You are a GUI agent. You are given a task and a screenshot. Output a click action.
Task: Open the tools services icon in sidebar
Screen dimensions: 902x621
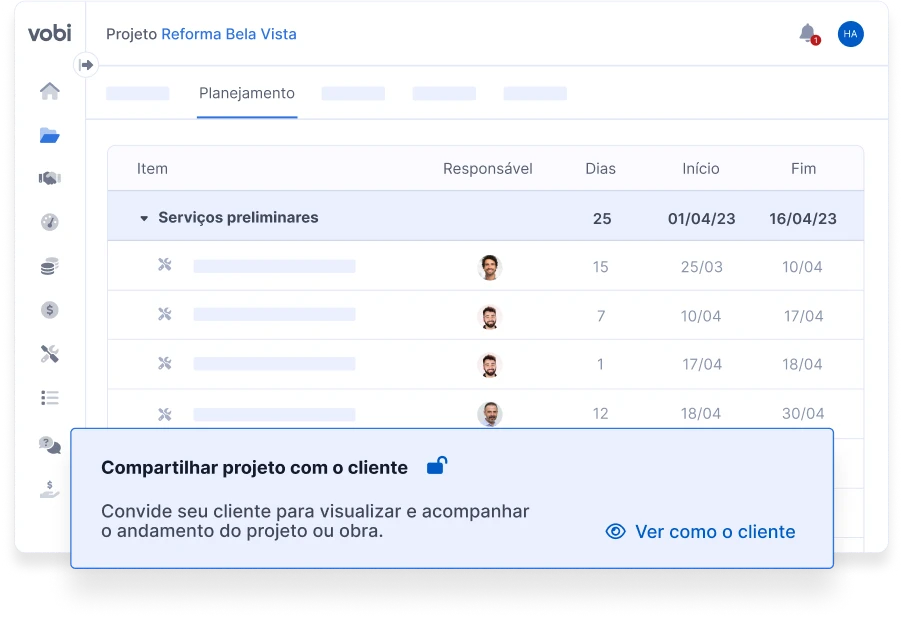click(48, 353)
